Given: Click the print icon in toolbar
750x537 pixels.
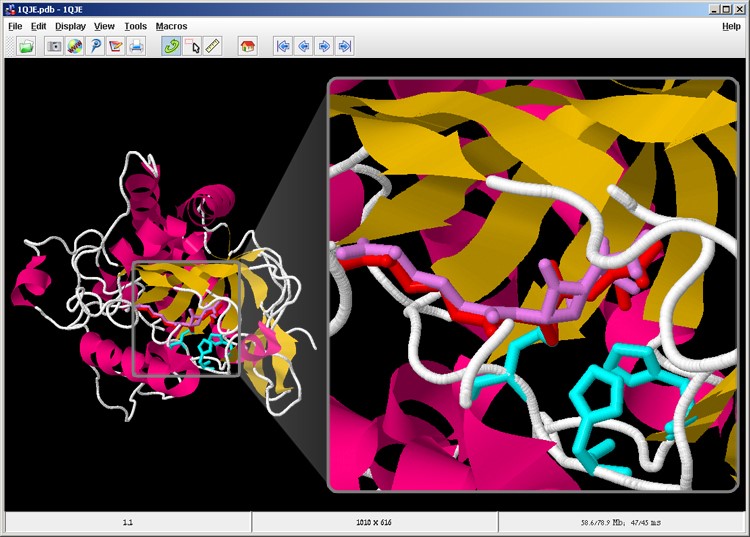Looking at the screenshot, I should [136, 46].
